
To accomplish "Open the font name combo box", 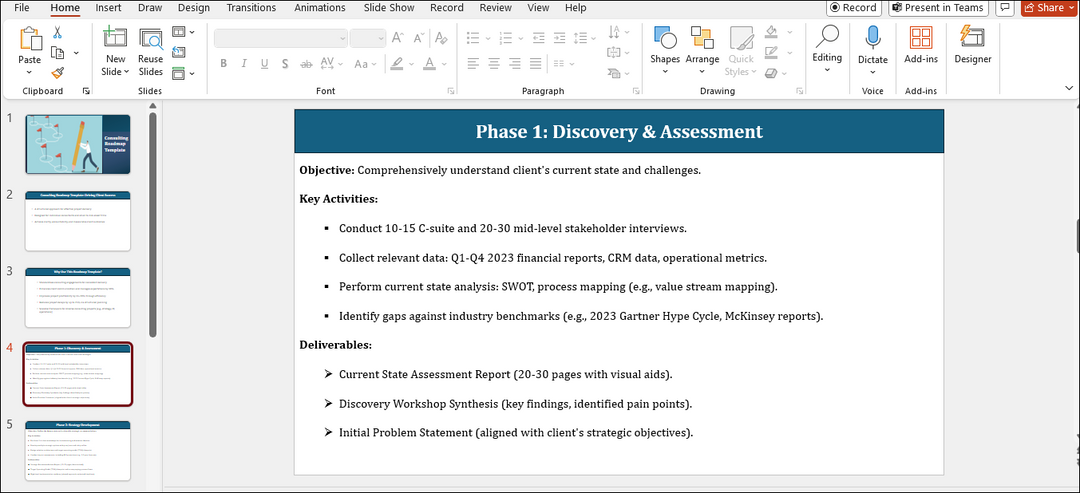I will (280, 38).
